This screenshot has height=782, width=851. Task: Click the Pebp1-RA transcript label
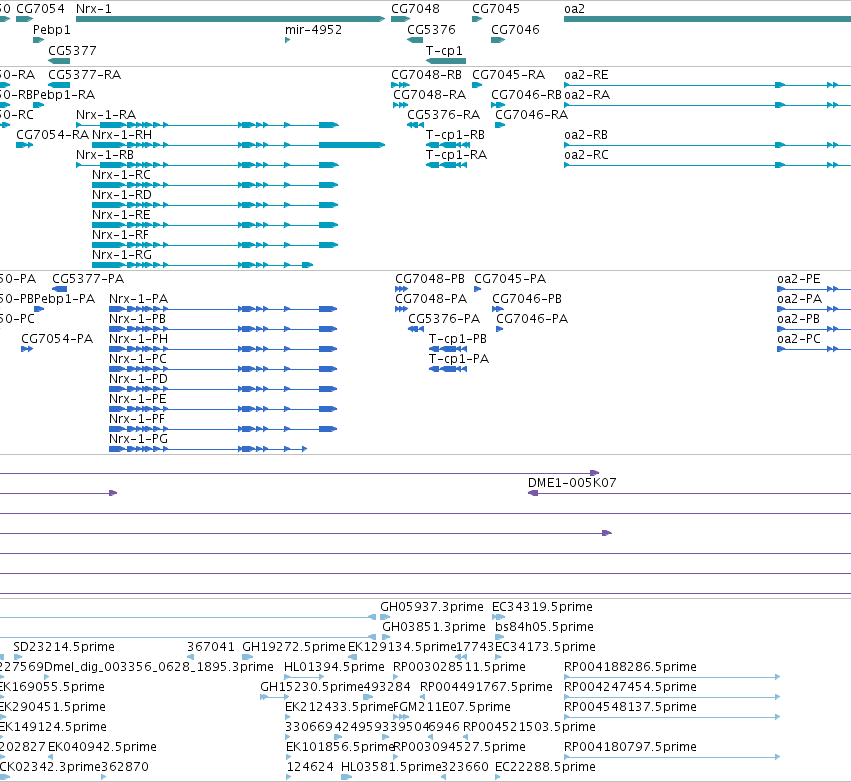tap(64, 95)
